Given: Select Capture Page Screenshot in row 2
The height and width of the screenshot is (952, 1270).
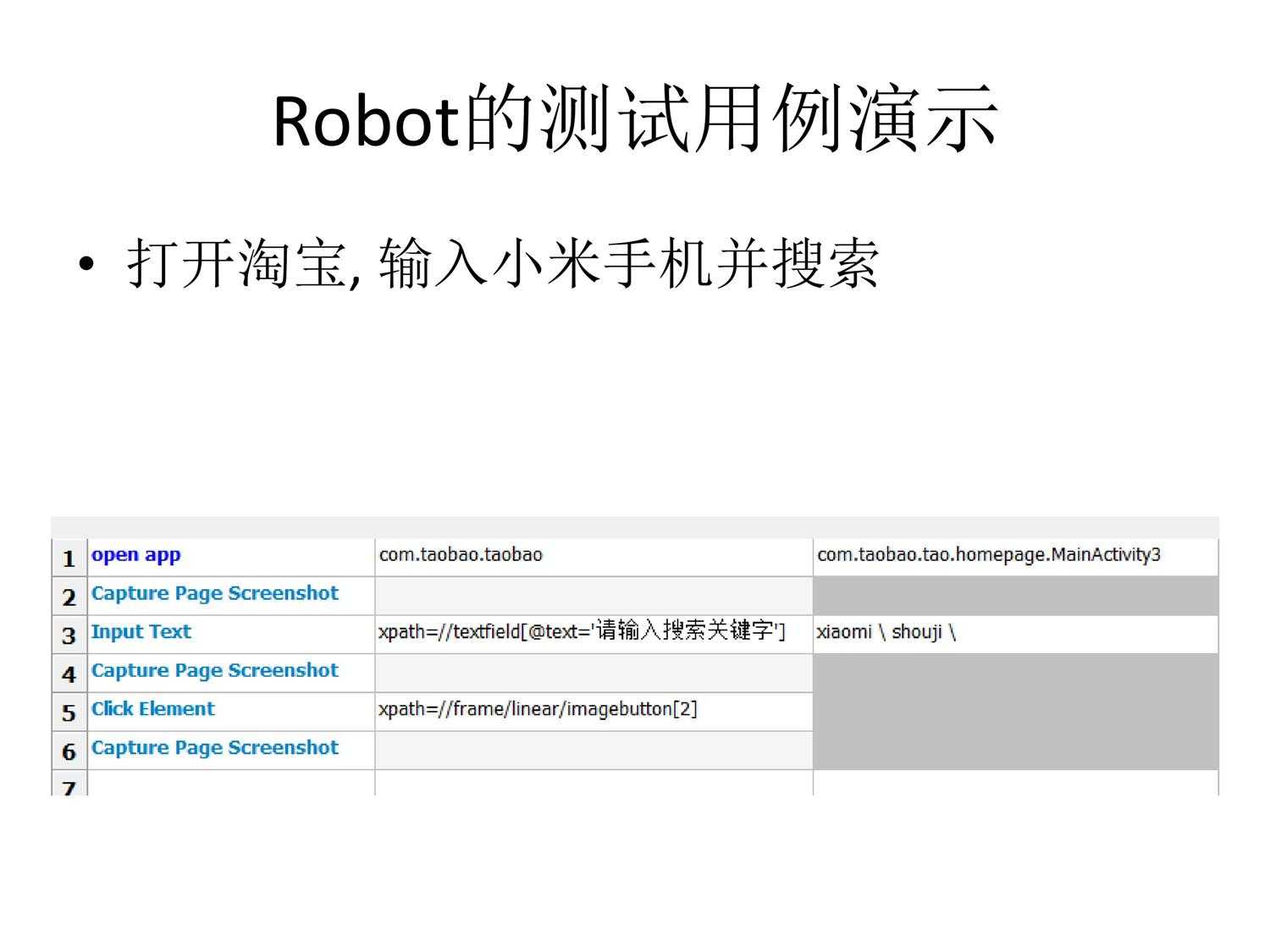Looking at the screenshot, I should pyautogui.click(x=231, y=596).
